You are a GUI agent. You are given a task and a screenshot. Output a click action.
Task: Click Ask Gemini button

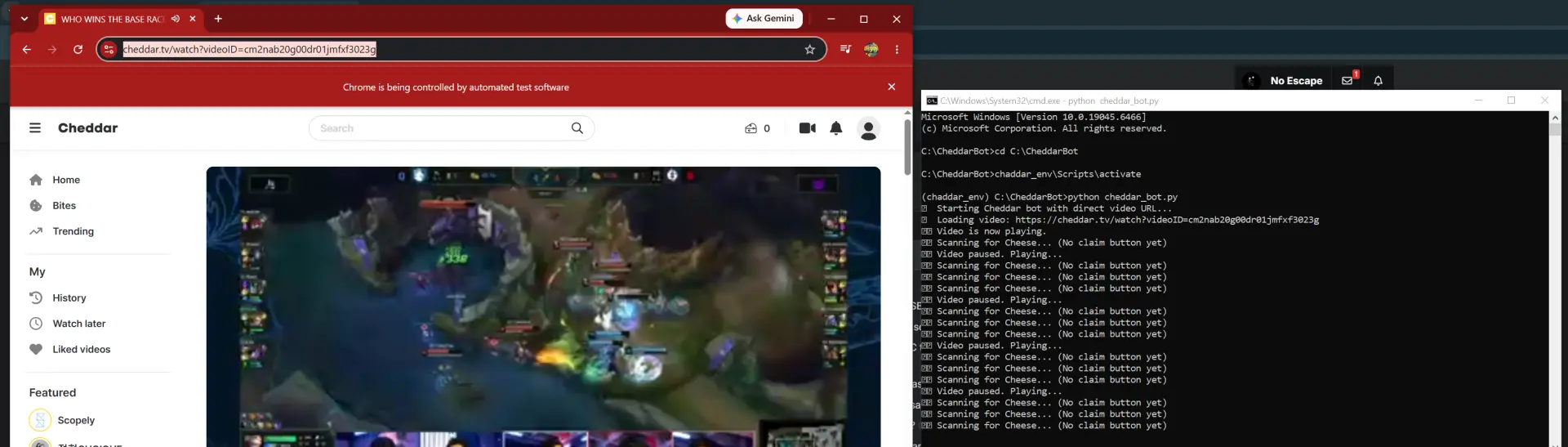pyautogui.click(x=764, y=18)
